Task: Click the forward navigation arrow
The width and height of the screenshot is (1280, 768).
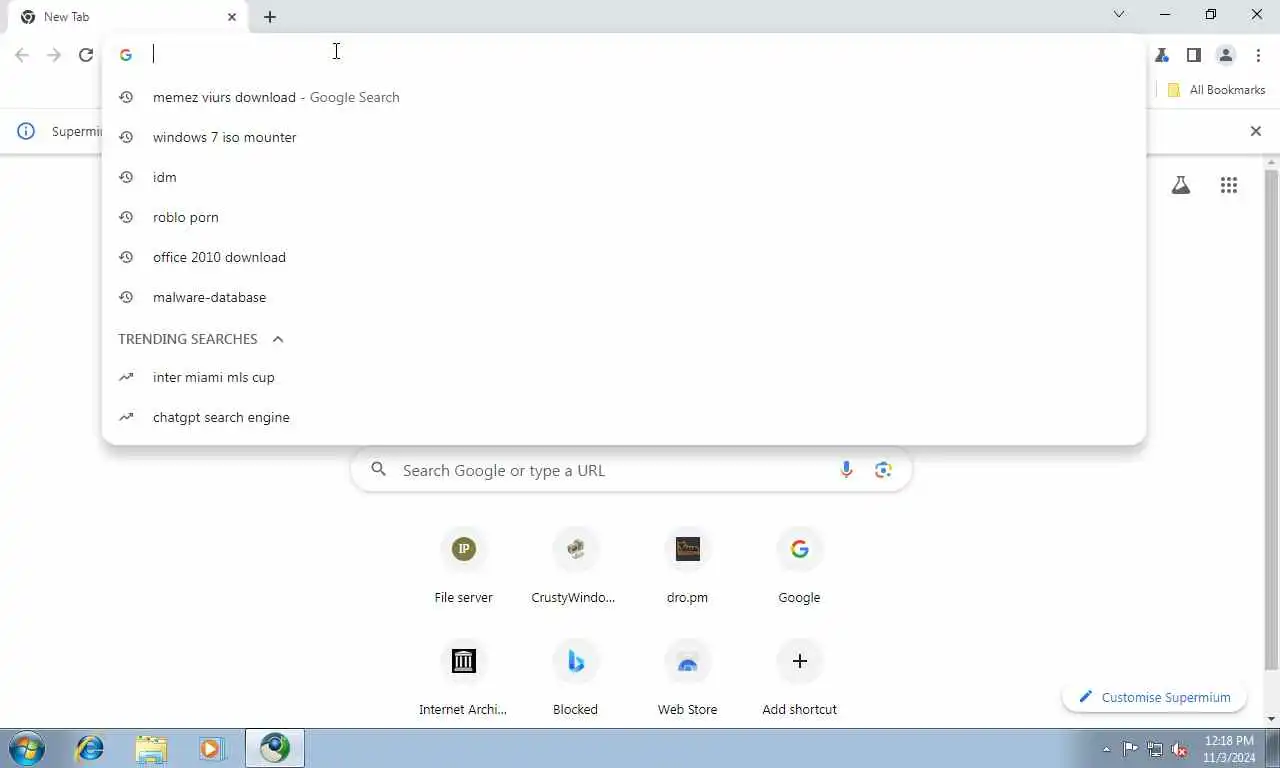Action: (54, 55)
